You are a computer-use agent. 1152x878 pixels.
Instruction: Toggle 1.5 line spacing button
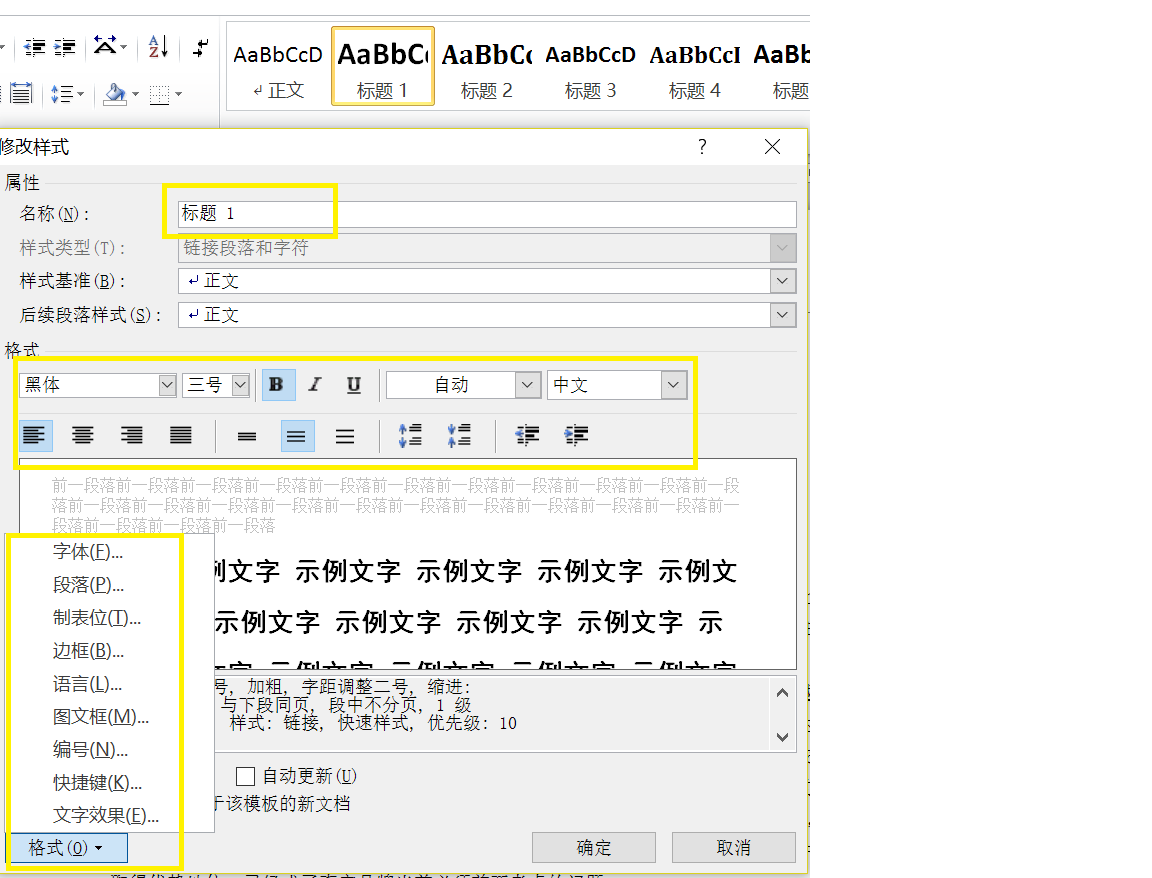click(297, 436)
